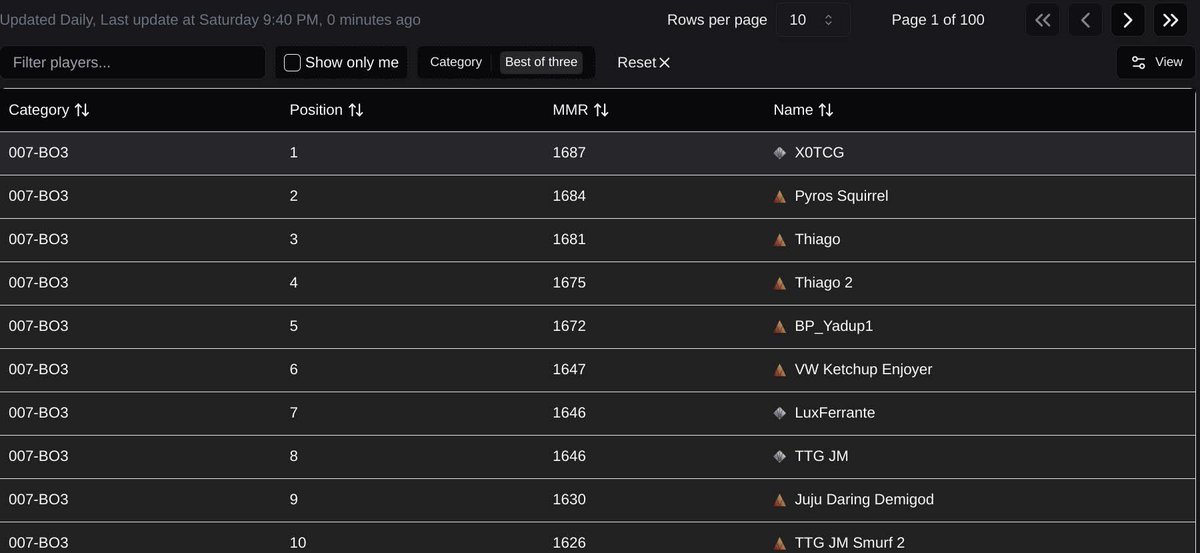Click rank badge icon beside LuxFerrante
Viewport: 1200px width, 553px height.
tap(780, 412)
